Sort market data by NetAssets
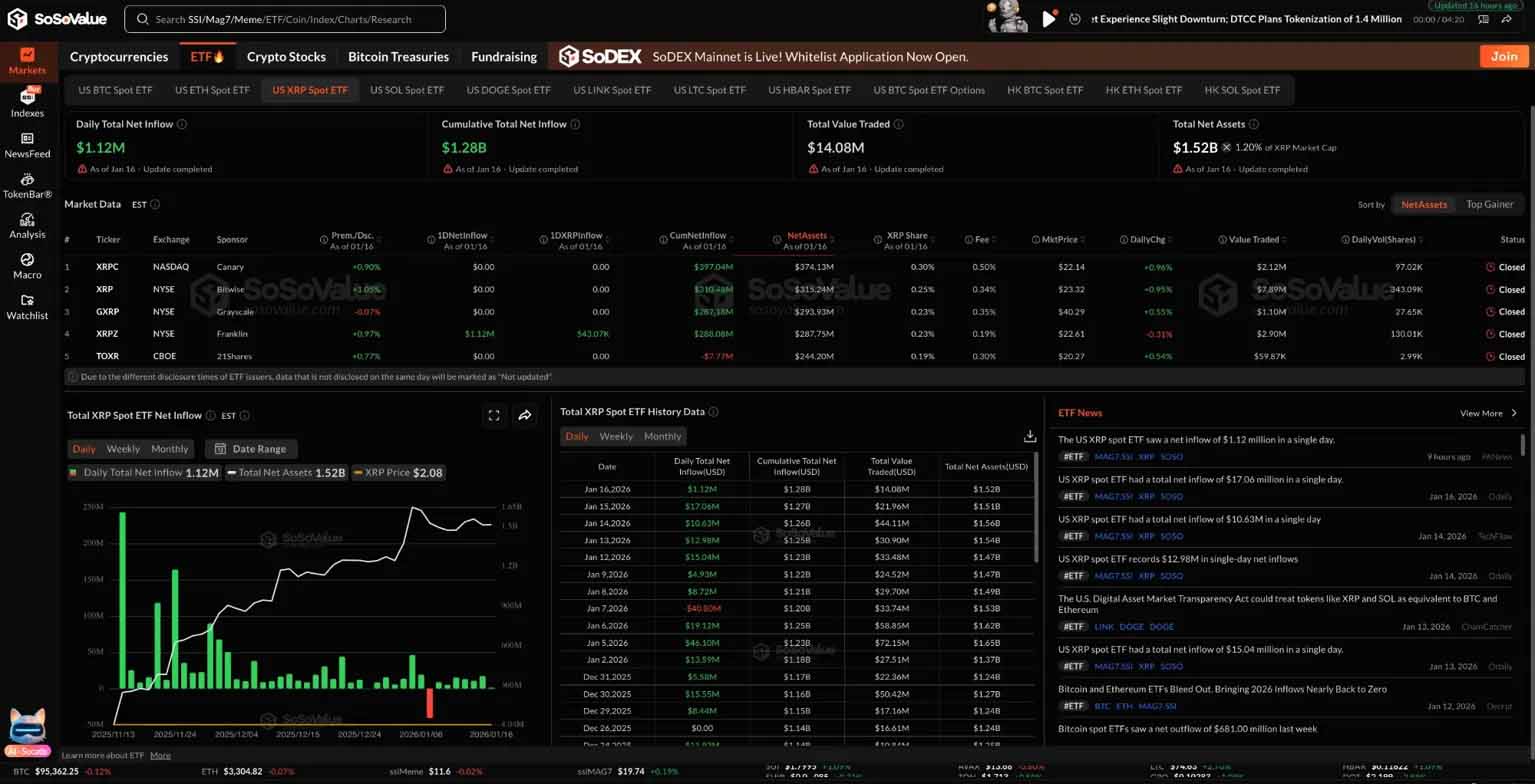1535x784 pixels. click(x=1424, y=204)
